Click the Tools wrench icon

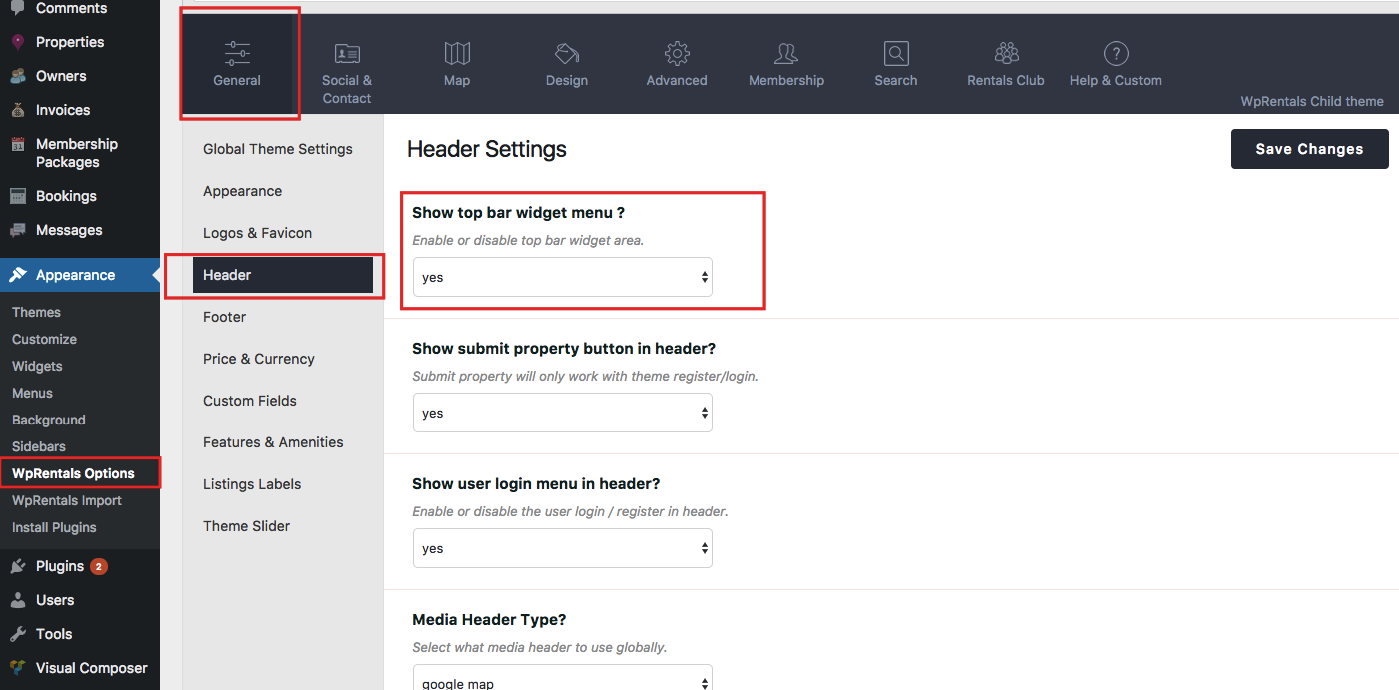tap(18, 634)
